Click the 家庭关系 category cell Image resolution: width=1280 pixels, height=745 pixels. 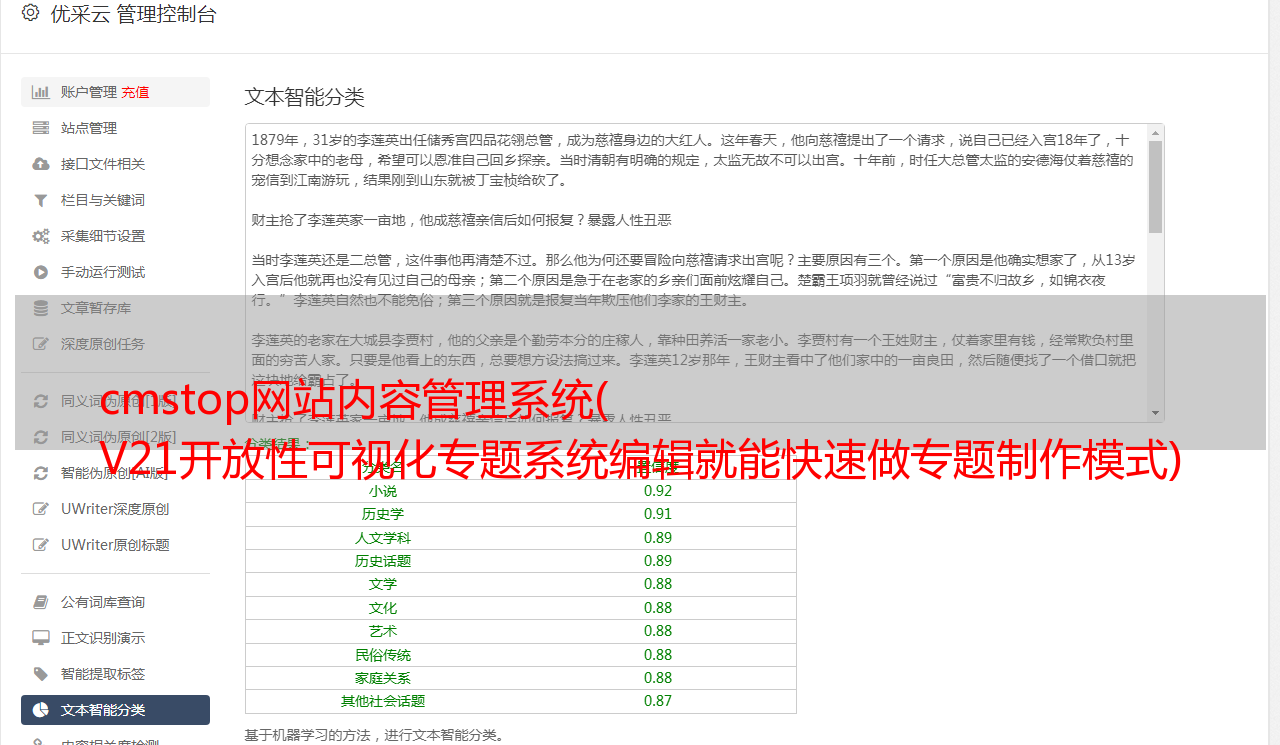click(383, 678)
